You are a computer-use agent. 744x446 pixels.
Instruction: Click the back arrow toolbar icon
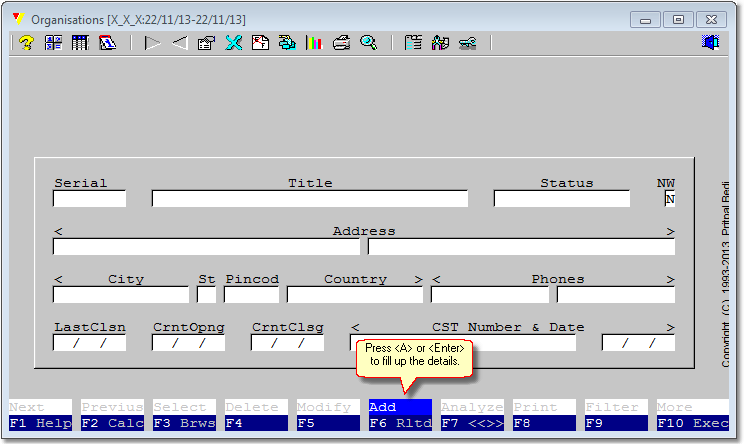click(x=180, y=43)
